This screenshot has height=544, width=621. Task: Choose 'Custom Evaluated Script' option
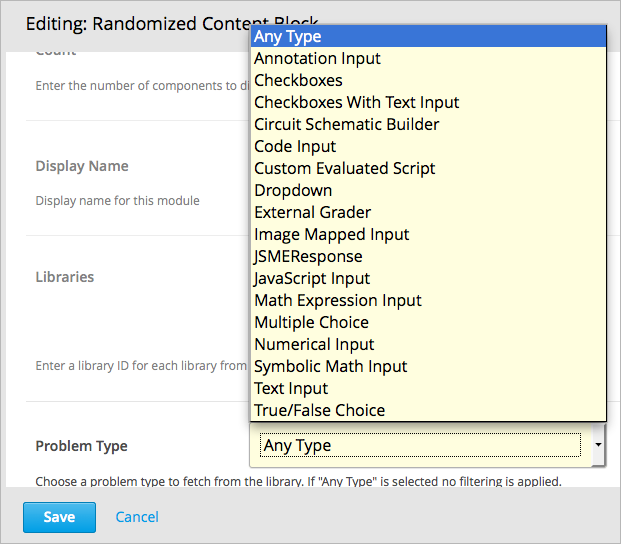click(344, 169)
